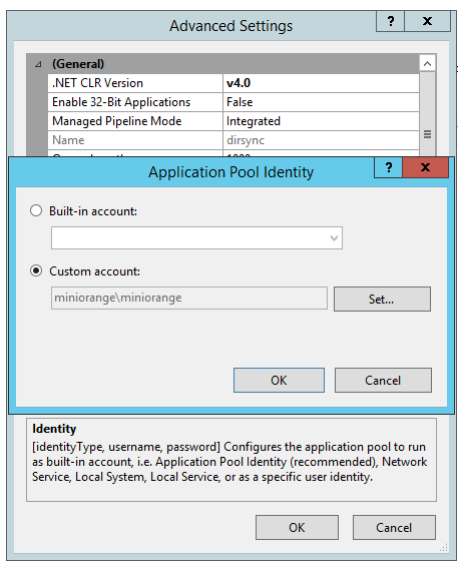Screen dimensions: 463x567
Task: Select the Built-in account radio button
Action: click(x=36, y=211)
